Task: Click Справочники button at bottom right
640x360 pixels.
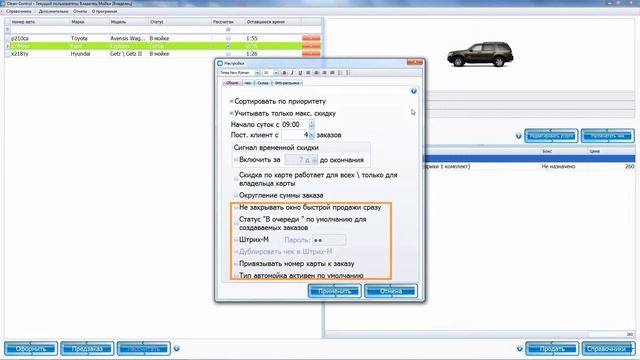Action: click(608, 349)
